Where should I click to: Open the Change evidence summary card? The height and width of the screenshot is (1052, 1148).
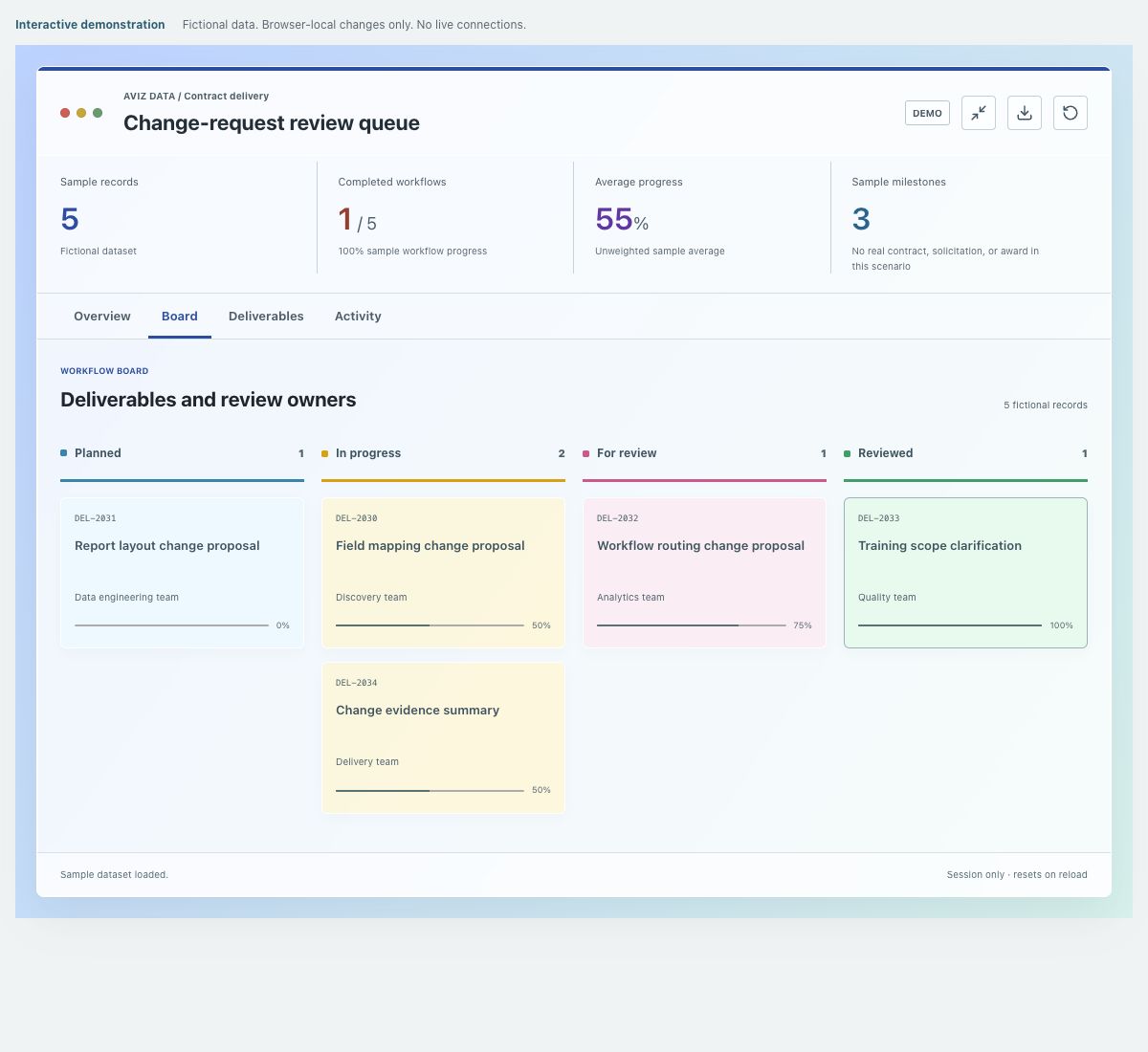click(443, 737)
